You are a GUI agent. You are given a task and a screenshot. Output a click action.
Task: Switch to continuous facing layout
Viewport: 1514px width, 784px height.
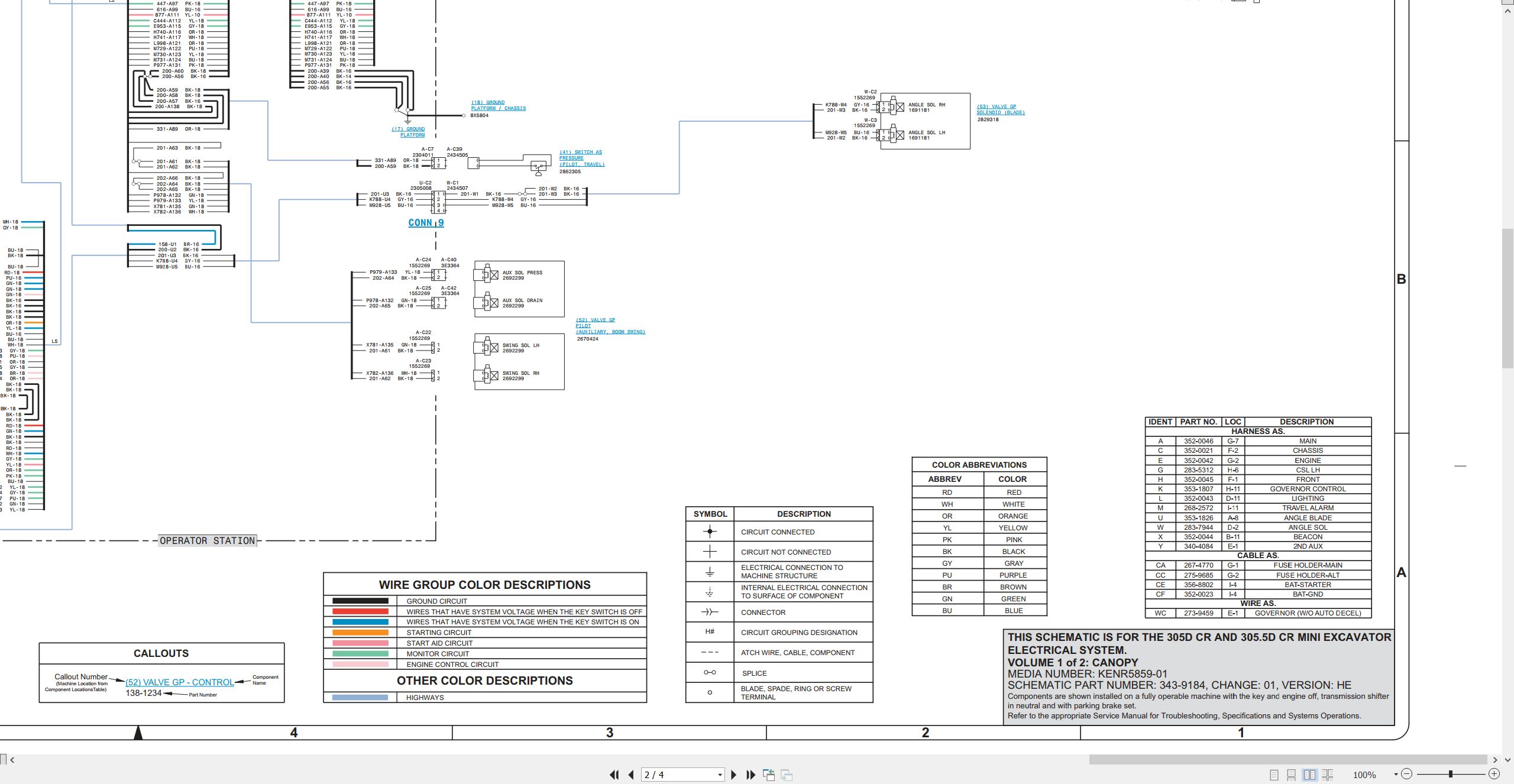coord(1327,775)
